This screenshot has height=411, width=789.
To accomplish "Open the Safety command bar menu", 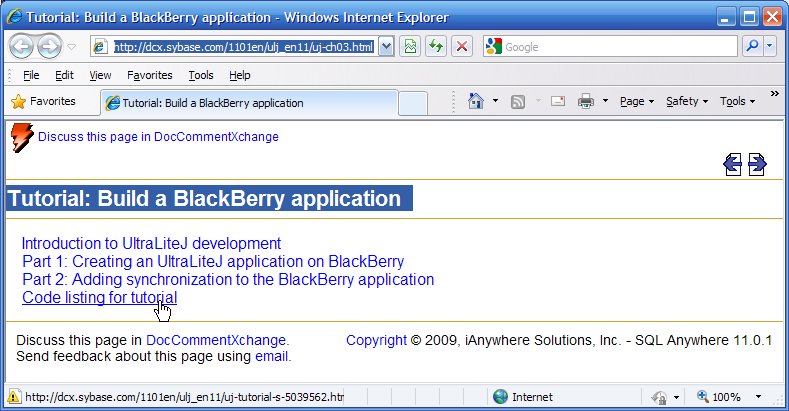I will pyautogui.click(x=687, y=102).
